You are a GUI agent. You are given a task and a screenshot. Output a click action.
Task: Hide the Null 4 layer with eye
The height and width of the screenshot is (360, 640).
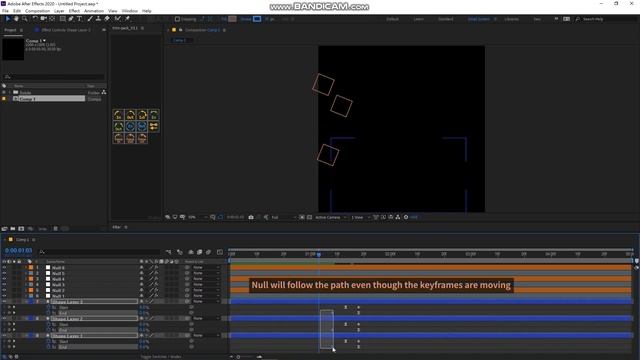pyautogui.click(x=4, y=279)
